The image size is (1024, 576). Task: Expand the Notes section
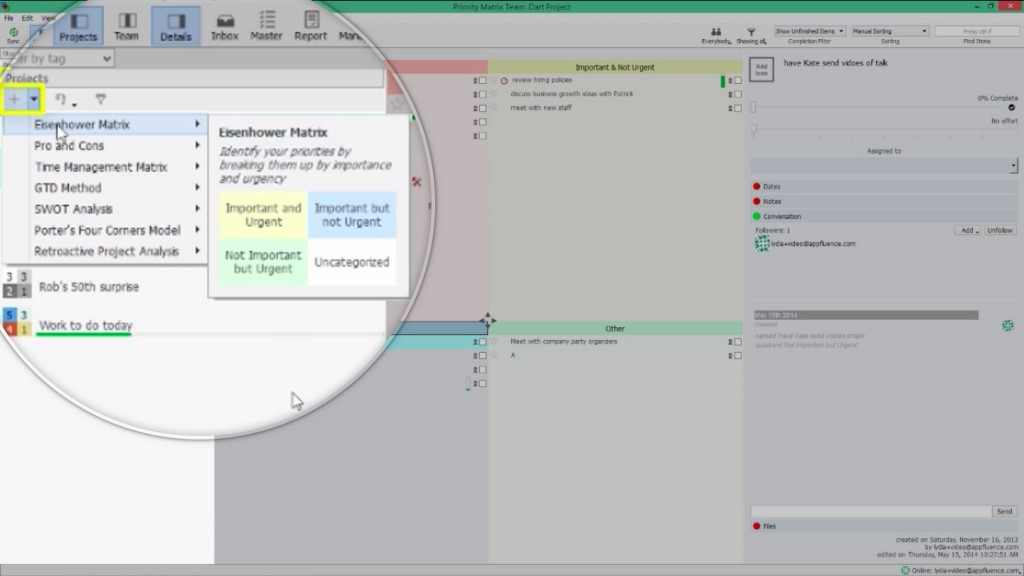tap(884, 202)
